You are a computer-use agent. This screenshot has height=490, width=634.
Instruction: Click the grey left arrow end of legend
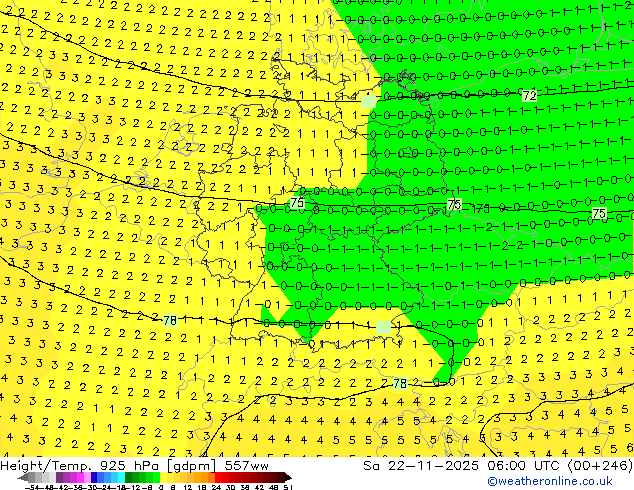[23, 477]
